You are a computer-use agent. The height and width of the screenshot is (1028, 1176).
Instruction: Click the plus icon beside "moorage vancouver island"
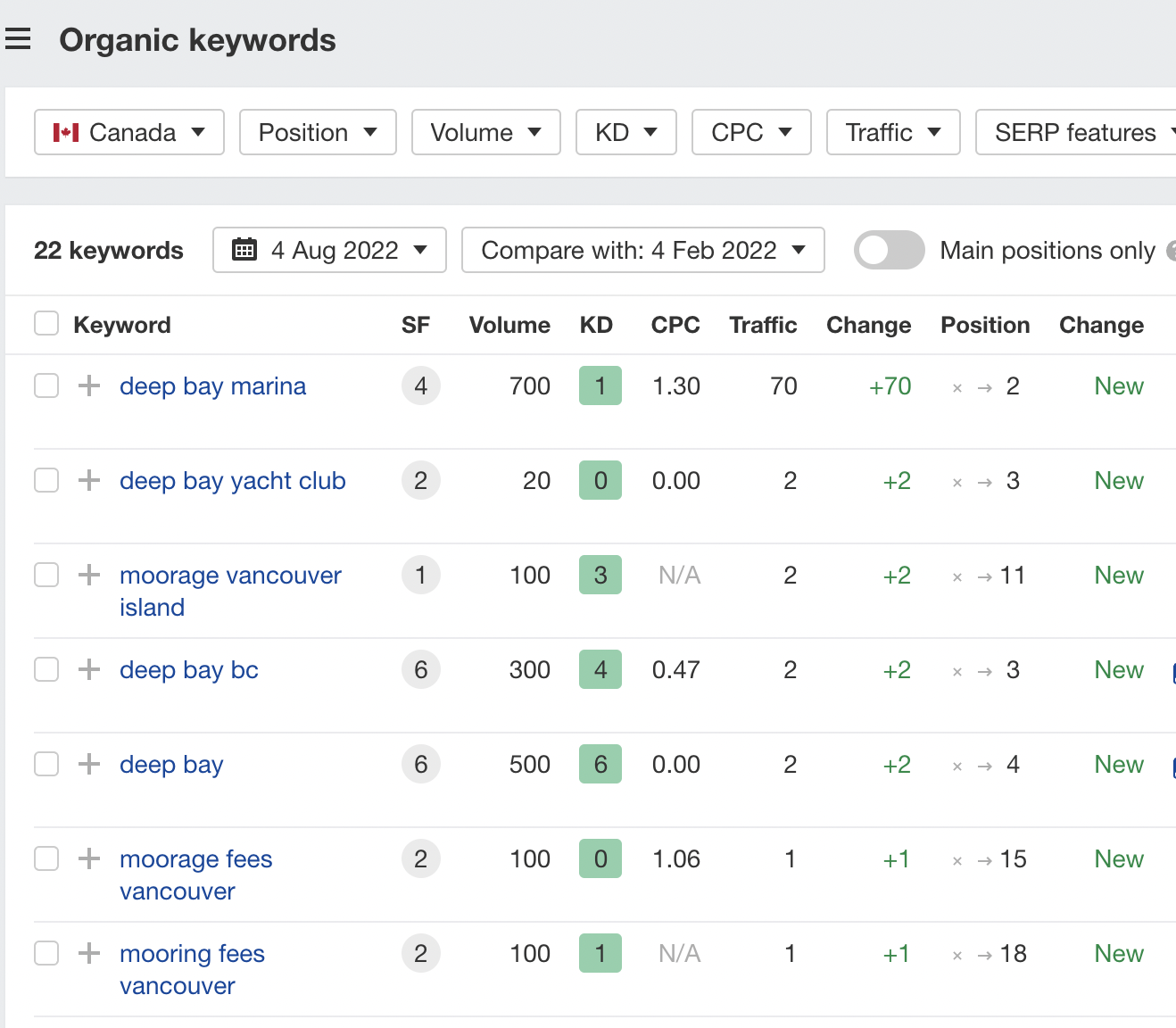[x=88, y=575]
